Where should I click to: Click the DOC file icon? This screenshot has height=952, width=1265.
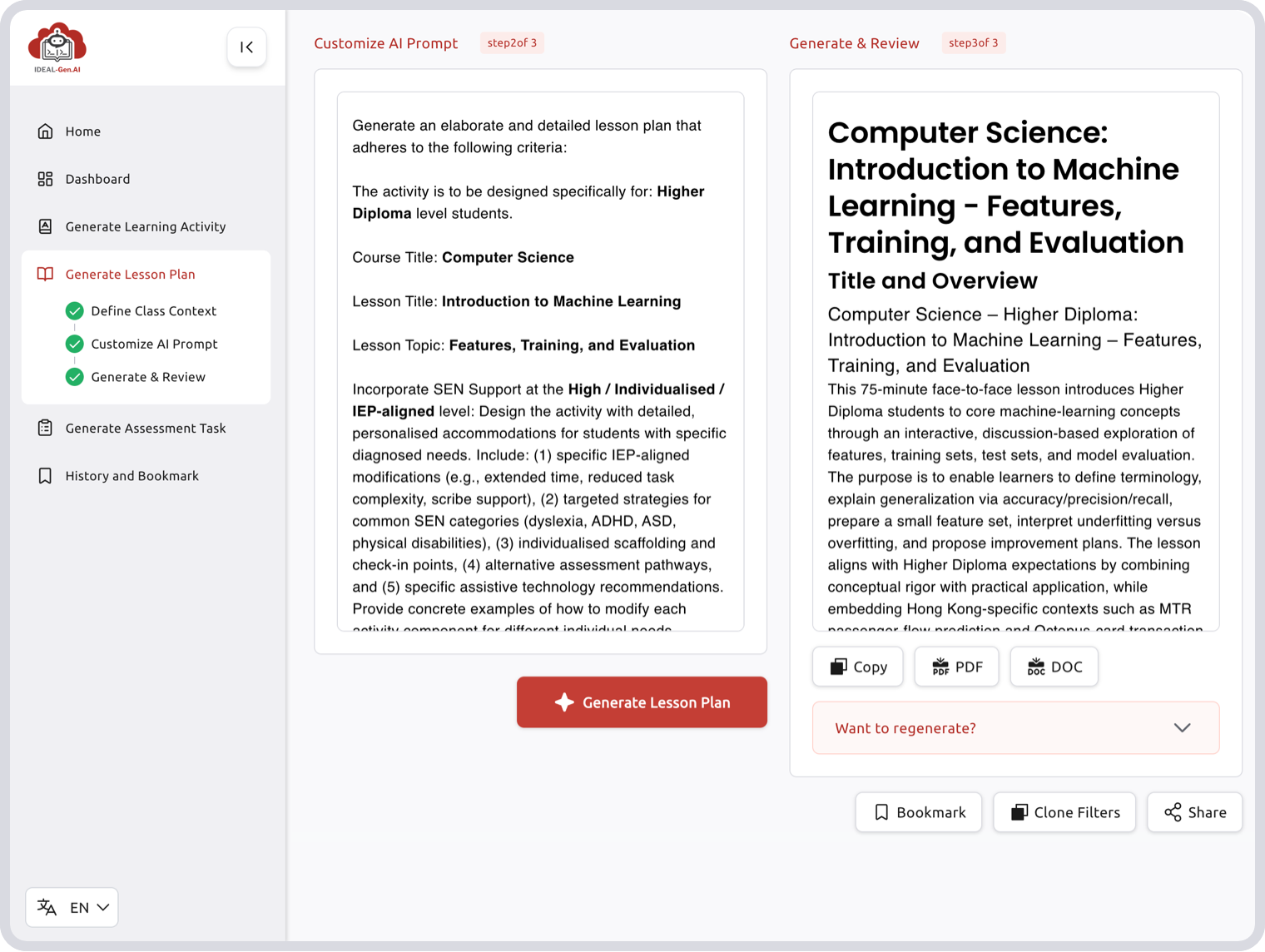1036,667
